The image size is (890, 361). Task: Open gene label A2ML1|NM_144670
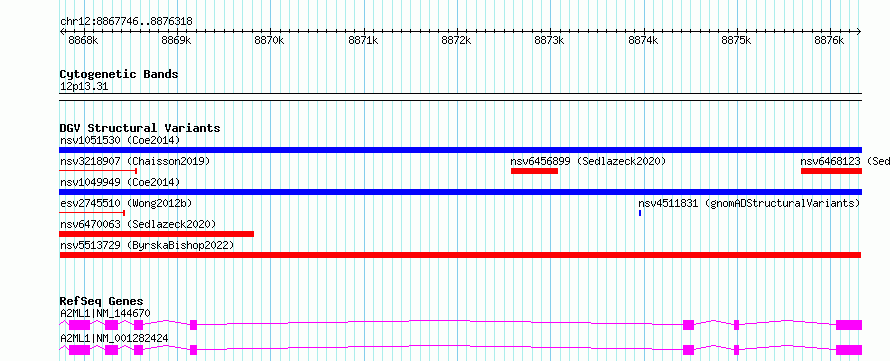[x=105, y=313]
